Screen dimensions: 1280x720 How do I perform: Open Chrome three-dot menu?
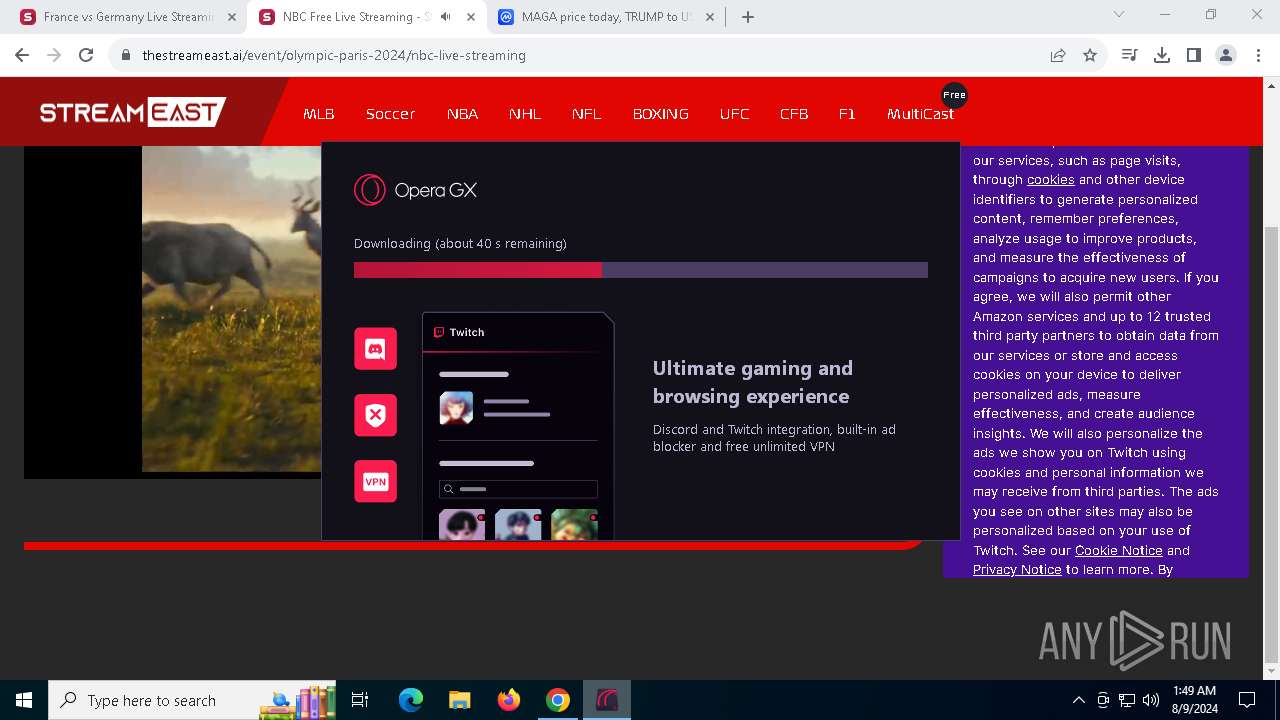click(1257, 55)
